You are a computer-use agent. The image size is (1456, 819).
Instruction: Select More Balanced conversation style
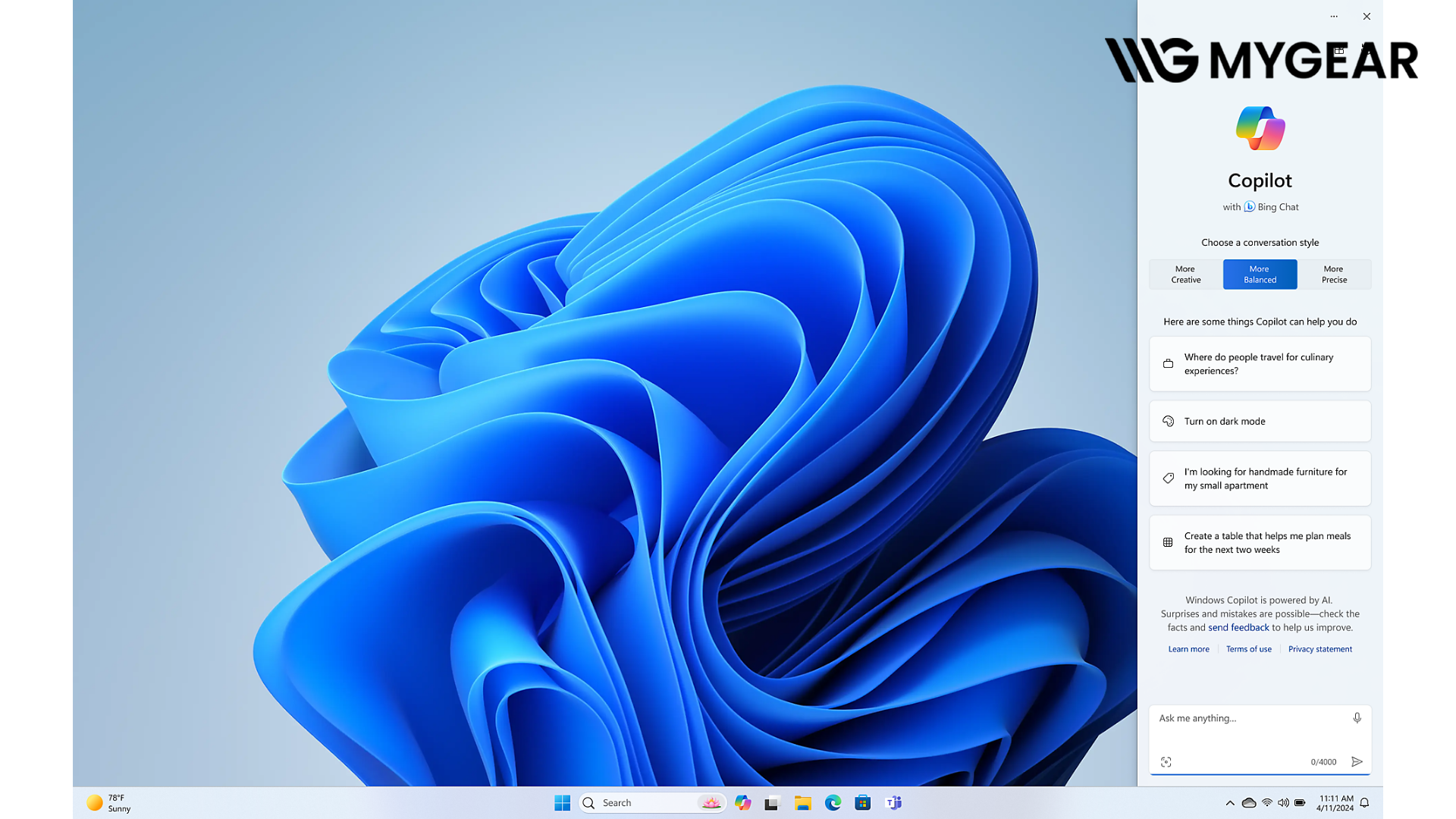click(1260, 275)
